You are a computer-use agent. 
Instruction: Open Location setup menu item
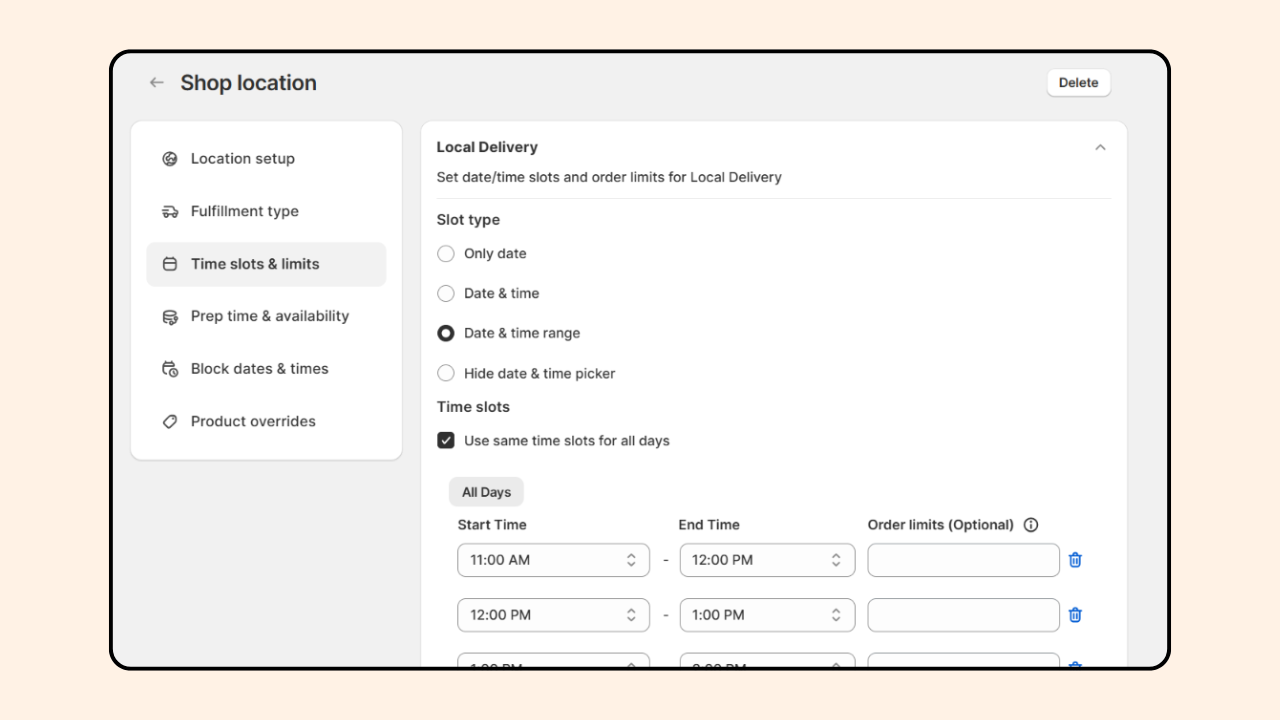tap(266, 159)
